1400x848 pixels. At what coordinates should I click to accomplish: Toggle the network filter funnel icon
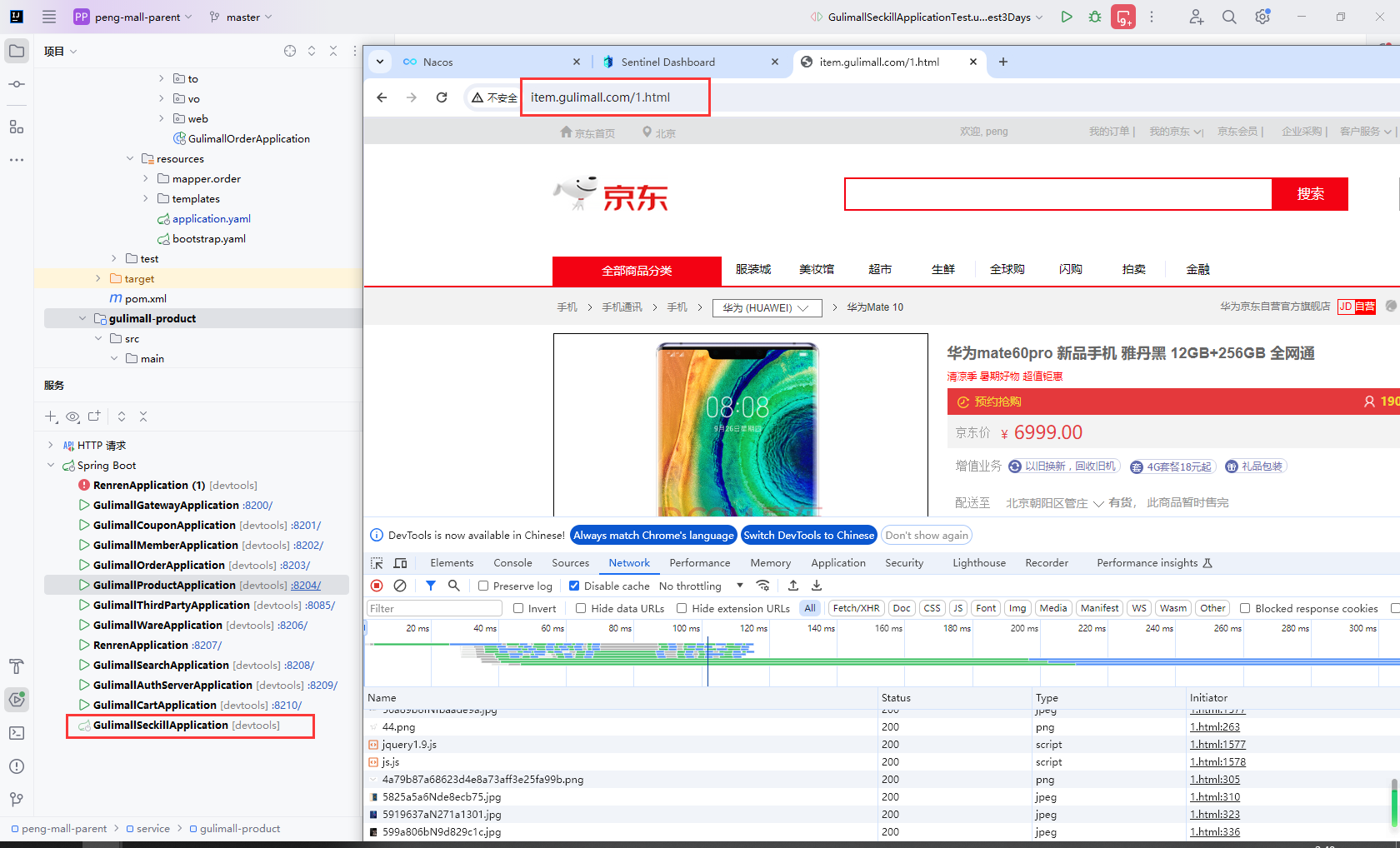click(x=431, y=586)
